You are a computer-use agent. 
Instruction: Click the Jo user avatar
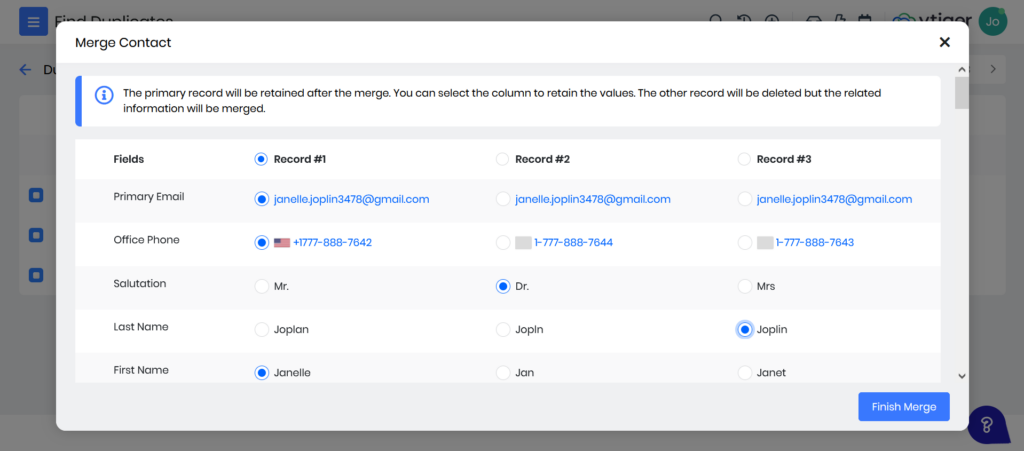tap(992, 21)
